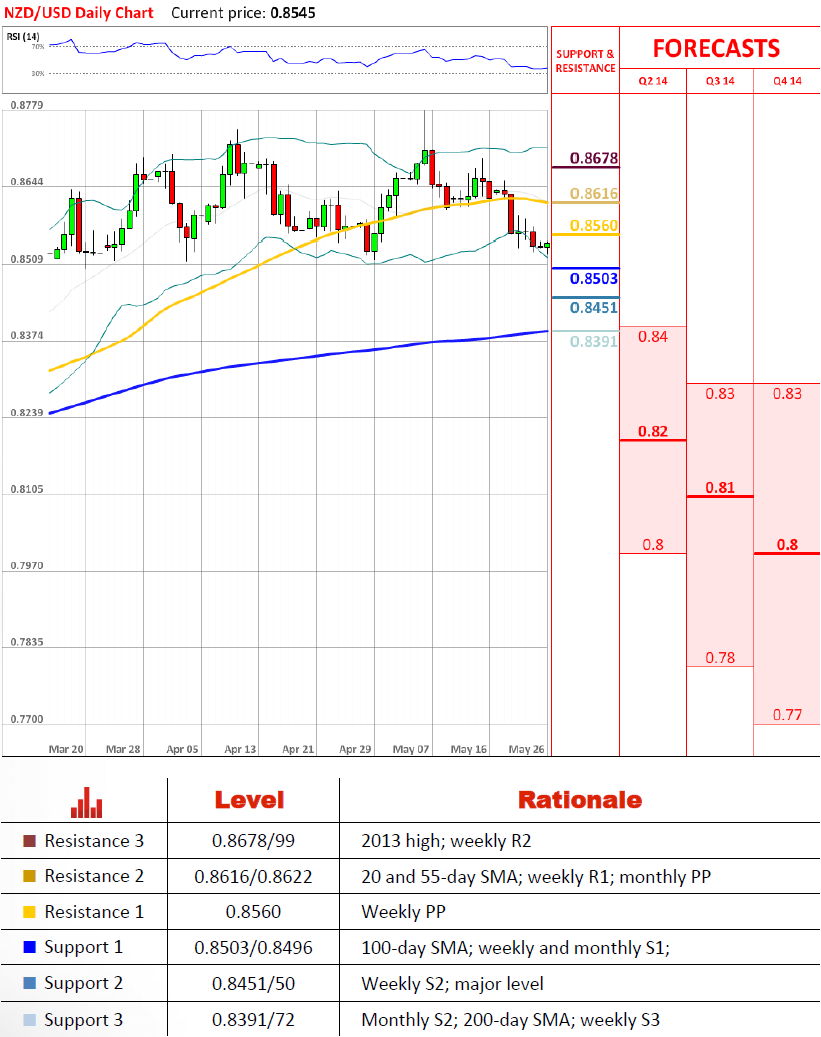Image resolution: width=821 pixels, height=1037 pixels.
Task: Select the Q3 14 forecast column header
Action: tap(720, 81)
